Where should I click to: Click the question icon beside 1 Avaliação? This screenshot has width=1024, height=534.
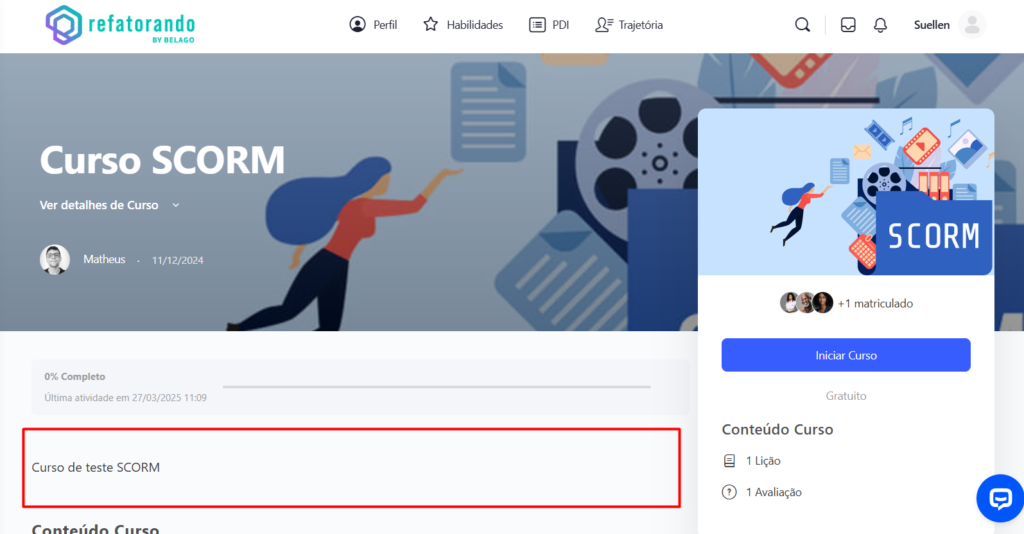[x=729, y=492]
